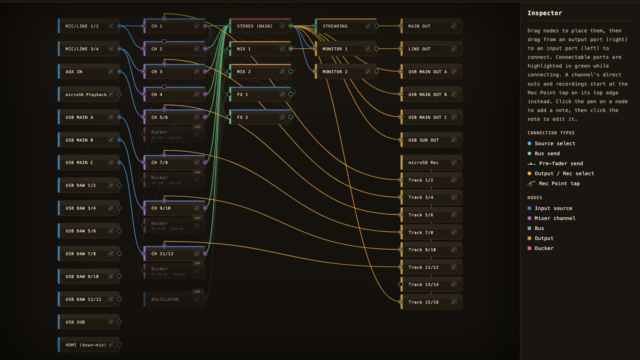The width and height of the screenshot is (640, 360).
Task: Click the Bus send legend color dot
Action: [x=529, y=153]
